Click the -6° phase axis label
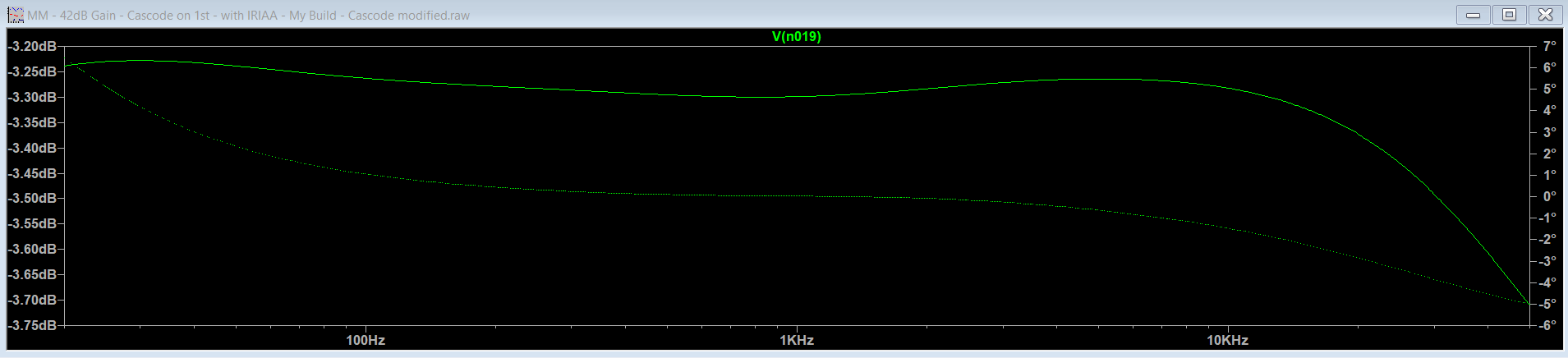This screenshot has width=1568, height=358. coord(1547,325)
